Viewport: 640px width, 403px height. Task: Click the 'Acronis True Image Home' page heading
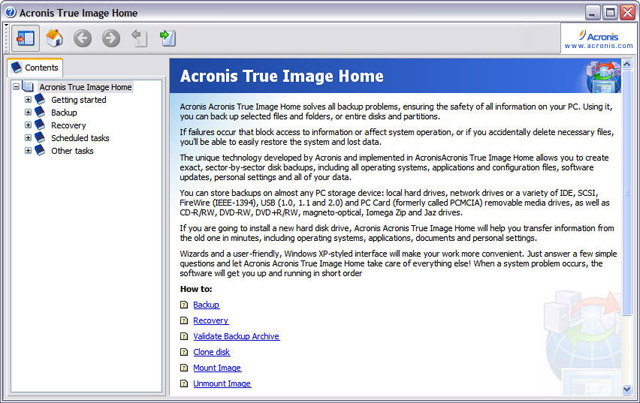(282, 76)
